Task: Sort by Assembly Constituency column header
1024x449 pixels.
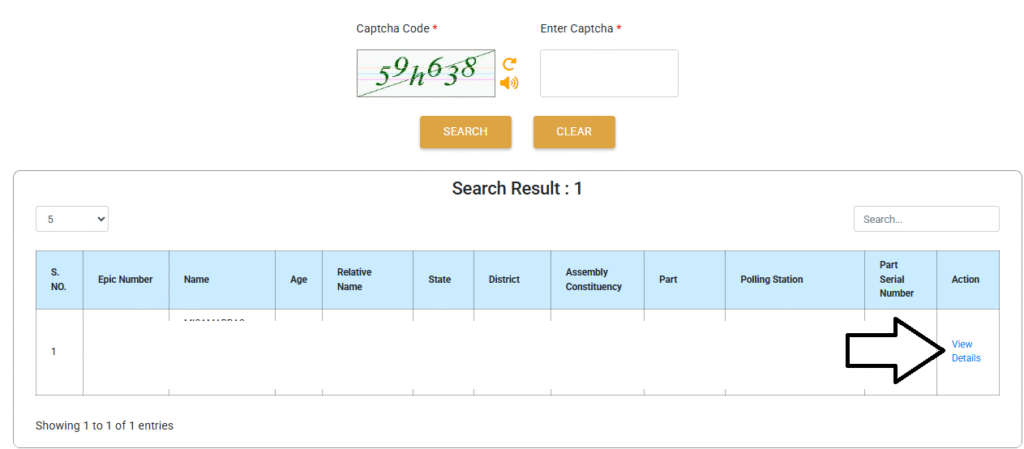Action: (x=594, y=280)
